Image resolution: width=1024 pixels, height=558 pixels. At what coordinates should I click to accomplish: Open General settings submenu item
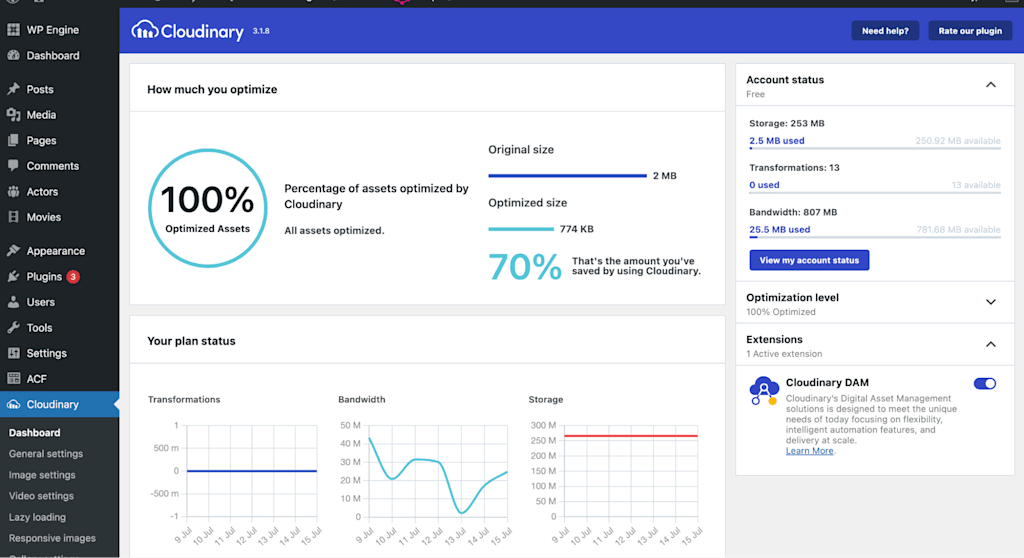(x=46, y=453)
